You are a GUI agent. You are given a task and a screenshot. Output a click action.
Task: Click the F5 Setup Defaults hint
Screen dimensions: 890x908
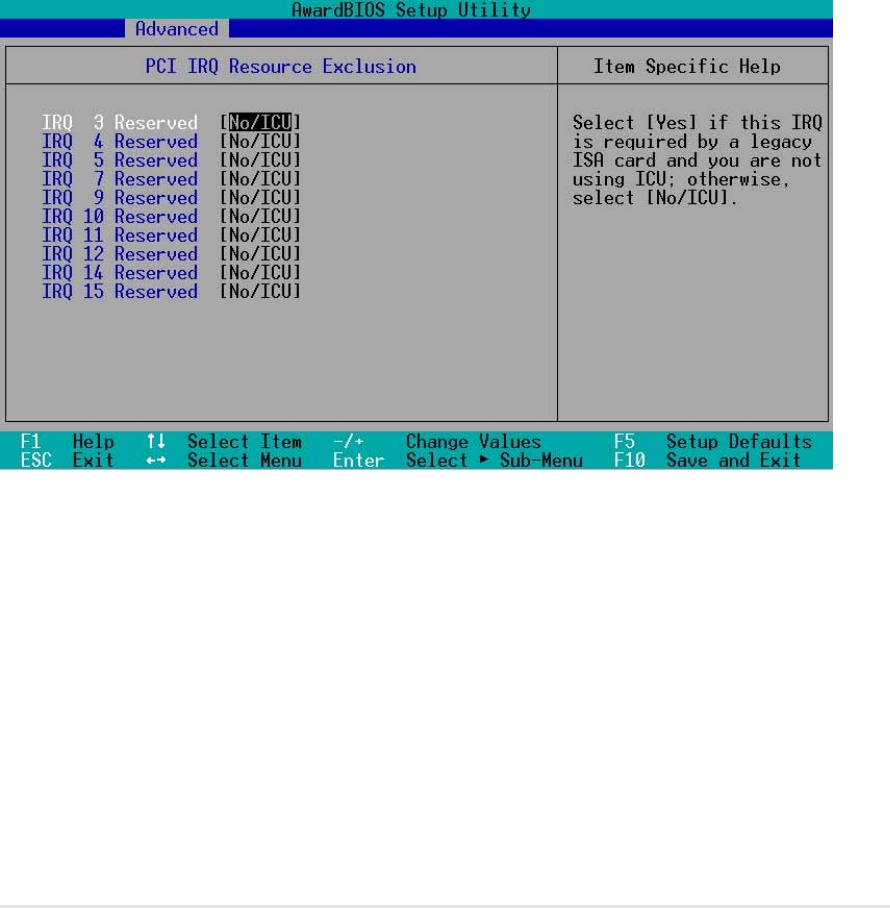tap(713, 442)
